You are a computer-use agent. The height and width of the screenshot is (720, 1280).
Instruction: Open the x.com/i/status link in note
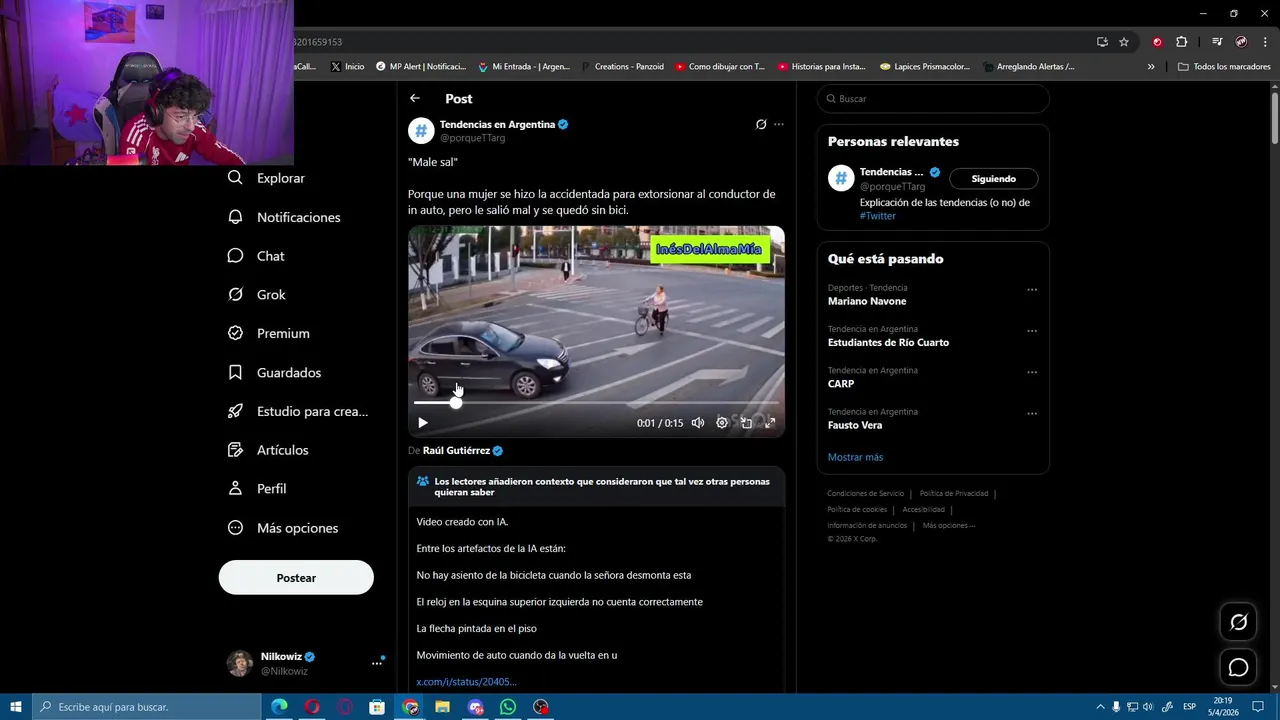click(x=467, y=682)
